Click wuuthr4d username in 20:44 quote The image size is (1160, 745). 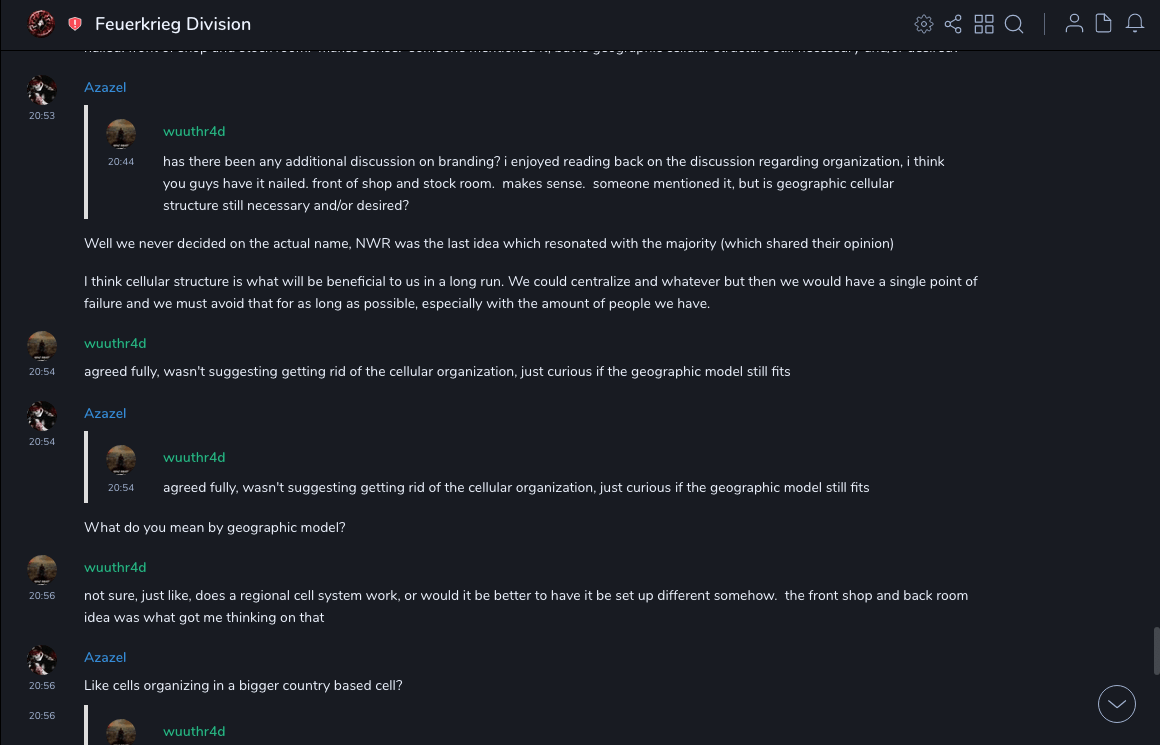[x=194, y=132]
